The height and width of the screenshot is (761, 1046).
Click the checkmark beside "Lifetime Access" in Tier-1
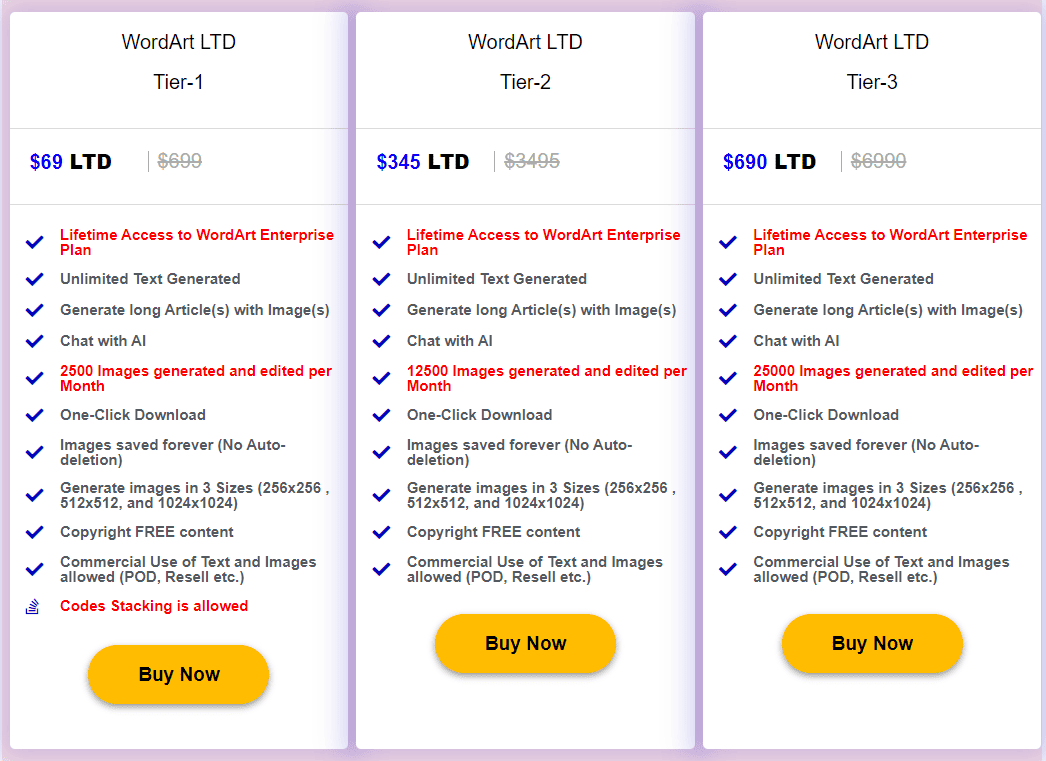coord(35,241)
